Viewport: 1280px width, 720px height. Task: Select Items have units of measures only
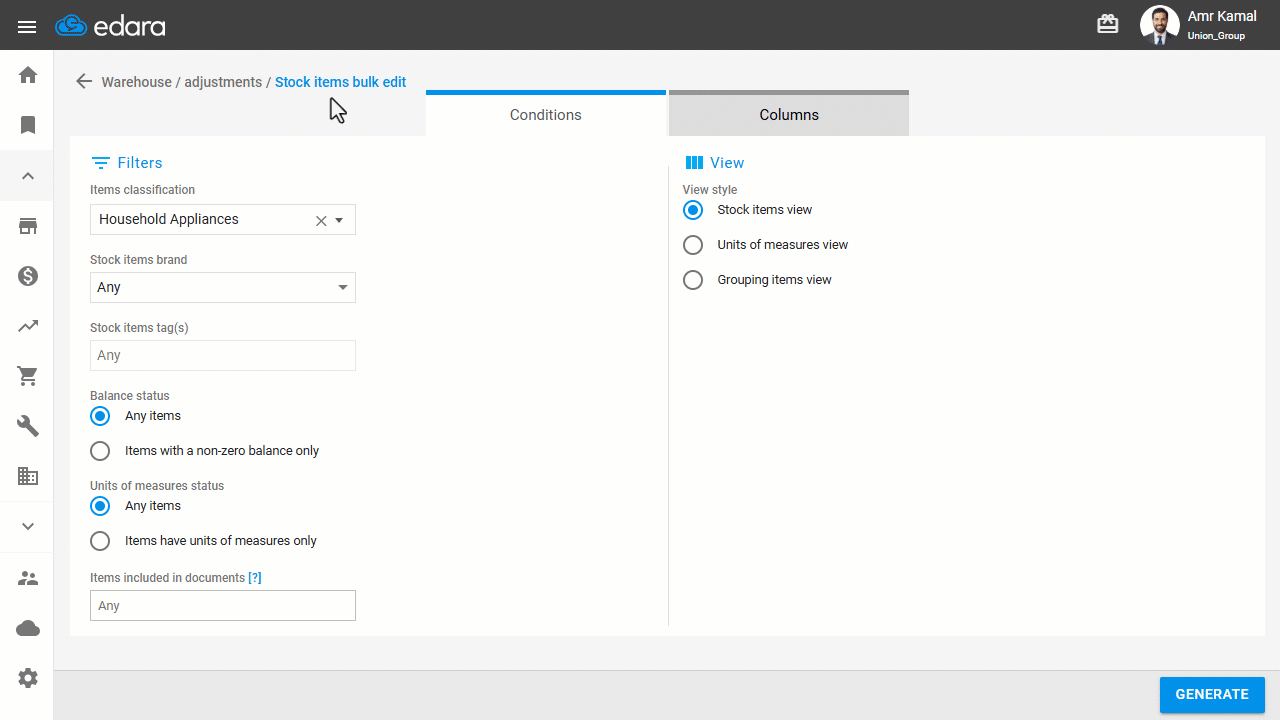coord(100,541)
